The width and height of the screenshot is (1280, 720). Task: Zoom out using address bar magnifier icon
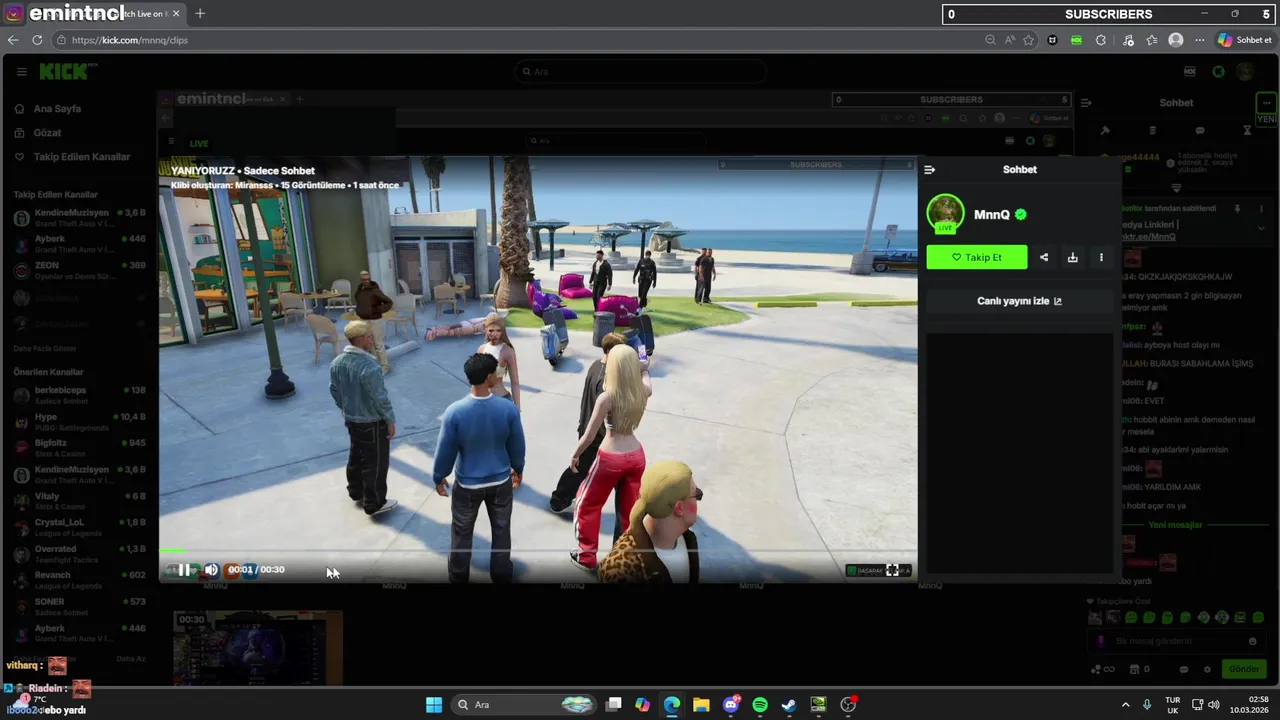point(990,40)
